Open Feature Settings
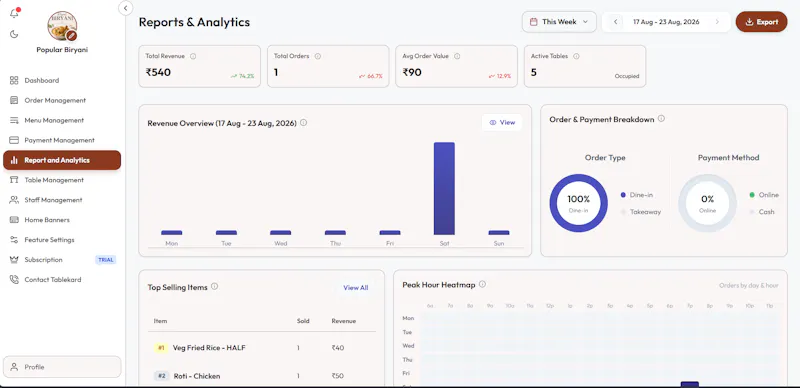 tap(62, 240)
